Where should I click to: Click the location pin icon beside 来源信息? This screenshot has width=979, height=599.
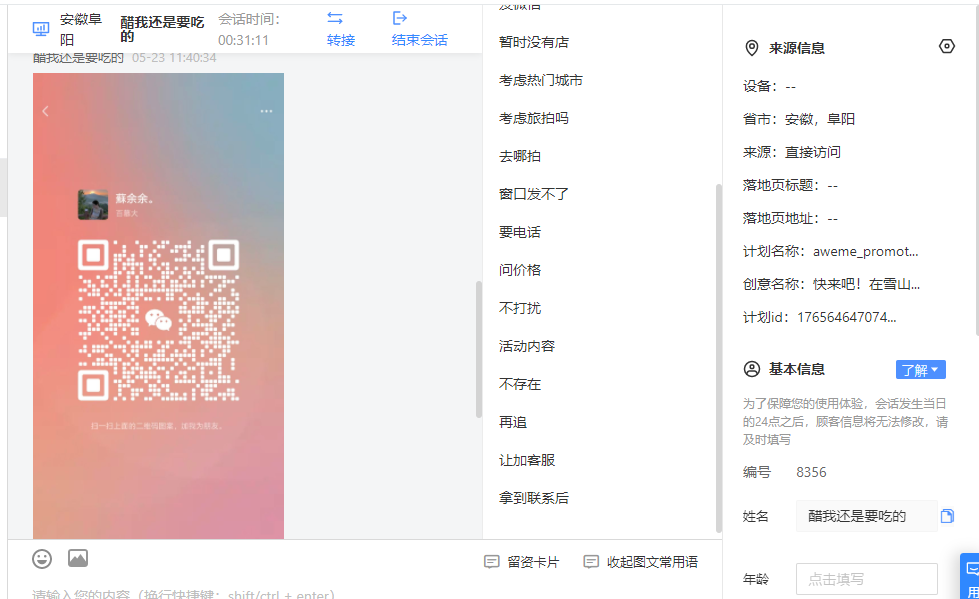point(752,48)
